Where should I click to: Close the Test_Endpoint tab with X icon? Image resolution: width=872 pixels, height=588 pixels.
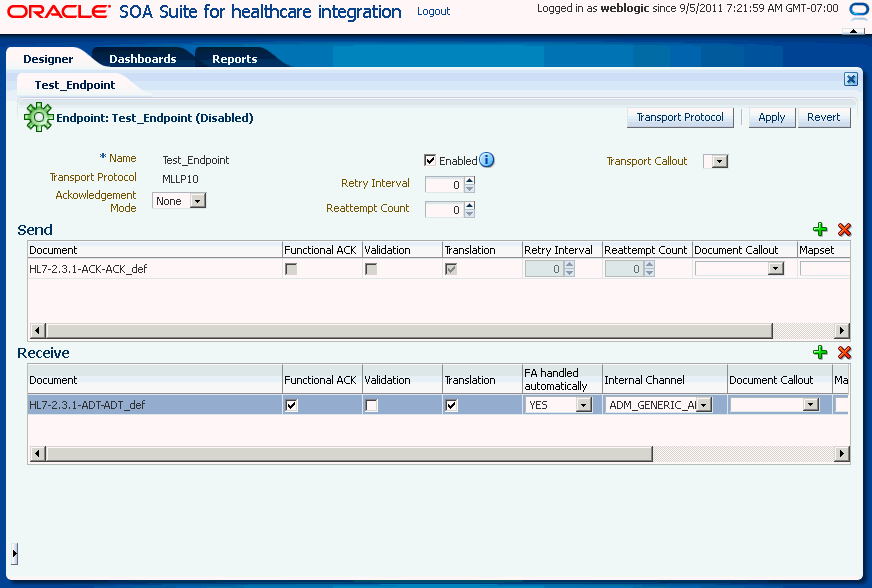click(850, 79)
